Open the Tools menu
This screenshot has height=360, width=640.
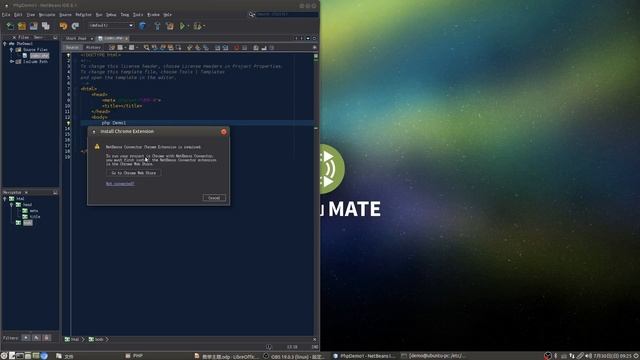(x=138, y=15)
